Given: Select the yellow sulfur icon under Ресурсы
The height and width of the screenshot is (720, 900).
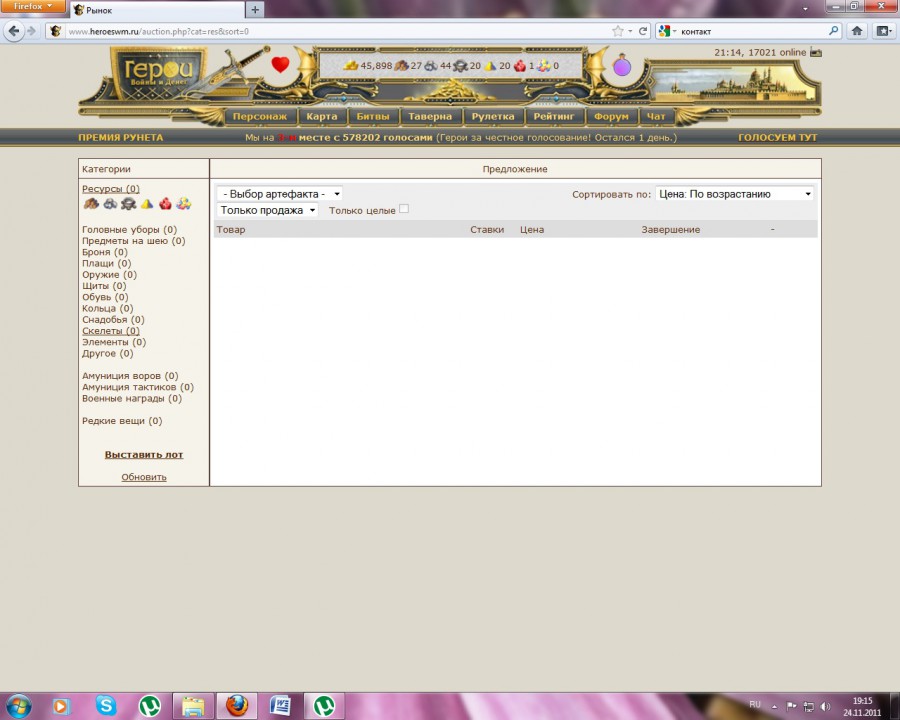Looking at the screenshot, I should click(147, 203).
